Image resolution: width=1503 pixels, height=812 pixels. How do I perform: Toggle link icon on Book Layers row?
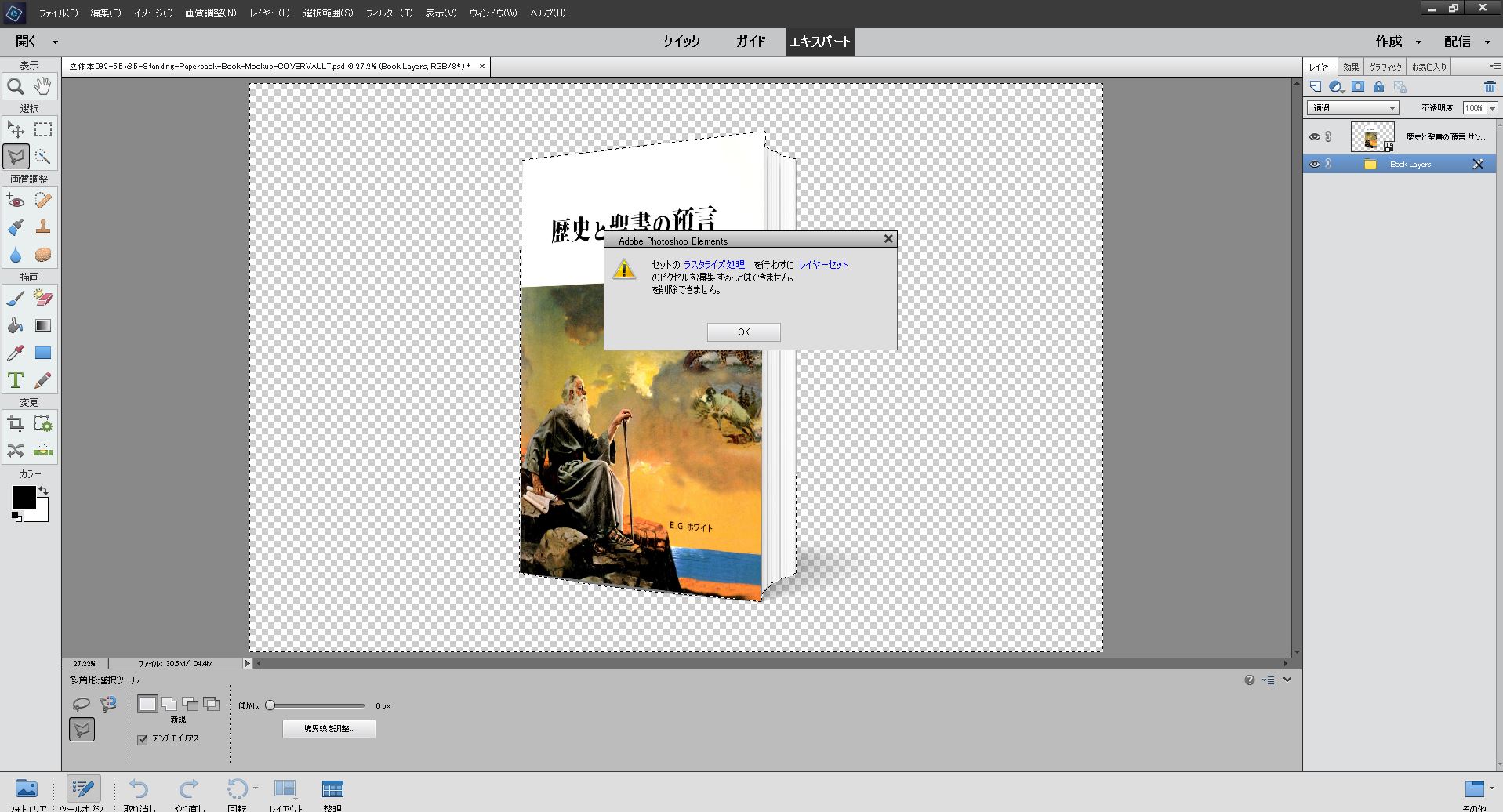click(x=1329, y=164)
